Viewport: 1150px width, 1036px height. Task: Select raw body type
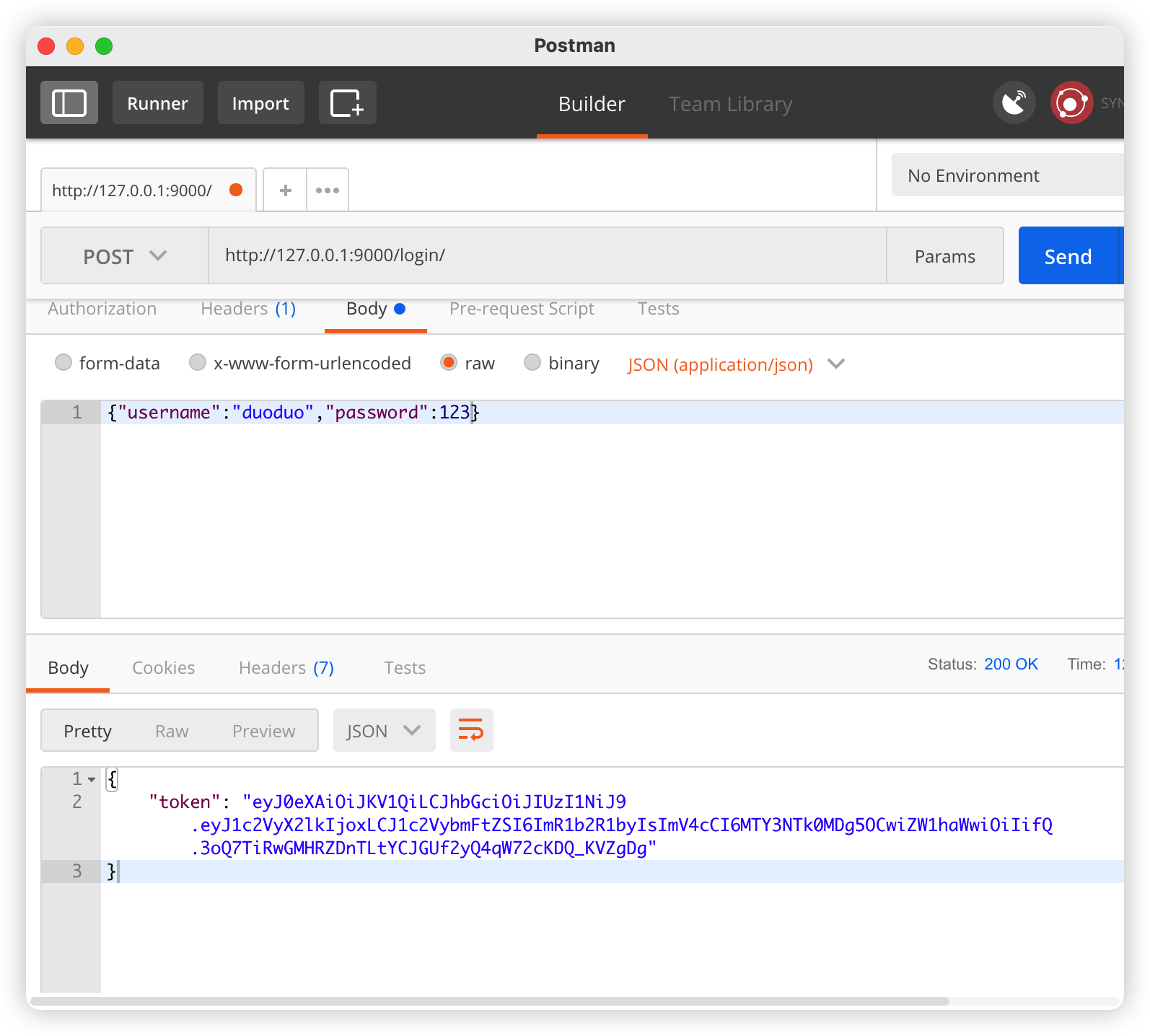[468, 363]
